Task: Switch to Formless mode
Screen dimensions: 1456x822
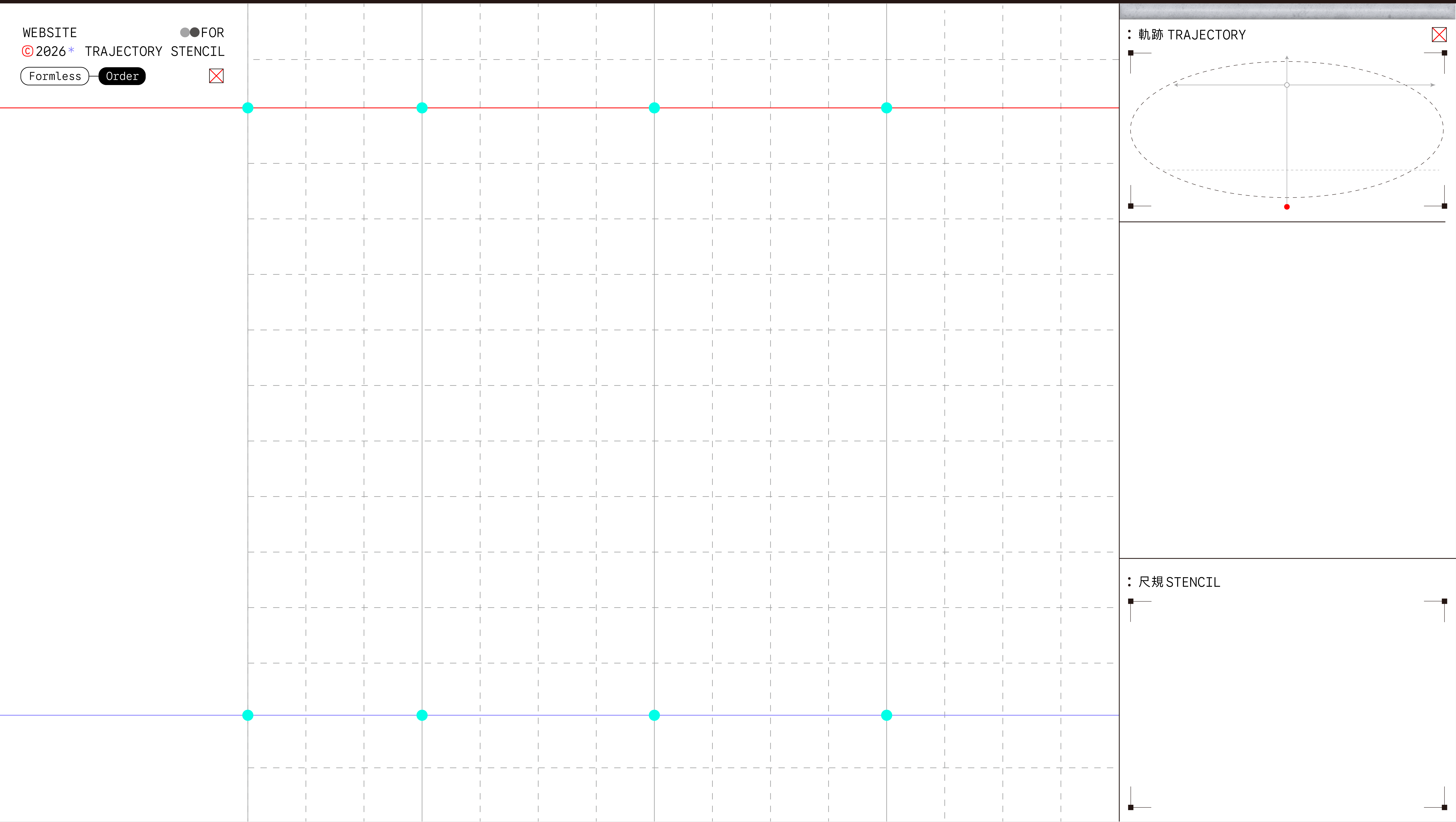Action: [55, 76]
